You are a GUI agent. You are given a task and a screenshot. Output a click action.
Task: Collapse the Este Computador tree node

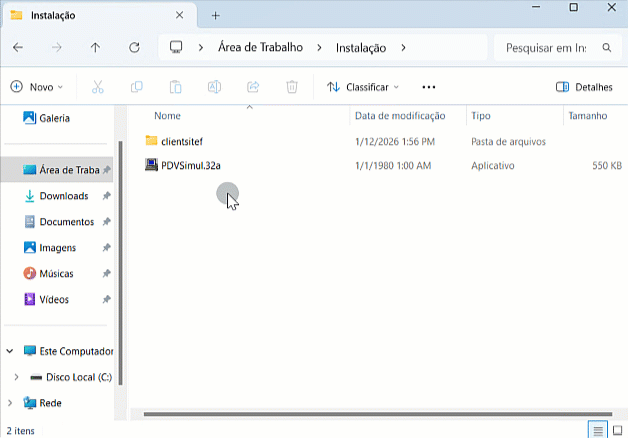pyautogui.click(x=10, y=351)
